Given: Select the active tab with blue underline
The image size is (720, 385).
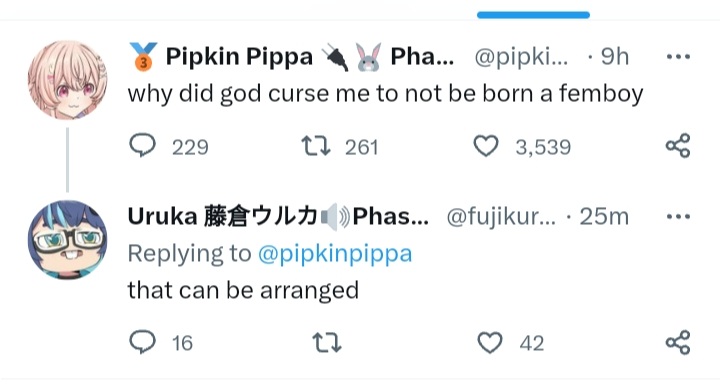Looking at the screenshot, I should [x=533, y=15].
